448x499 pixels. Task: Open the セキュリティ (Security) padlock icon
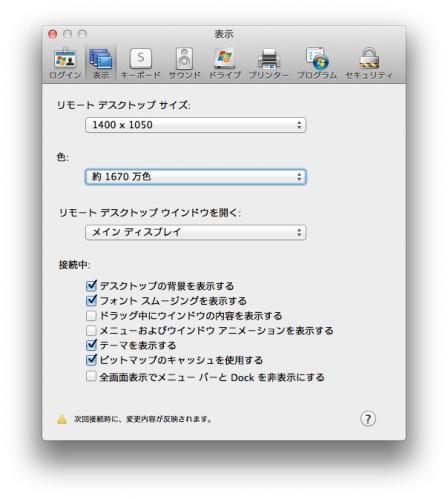pos(369,63)
